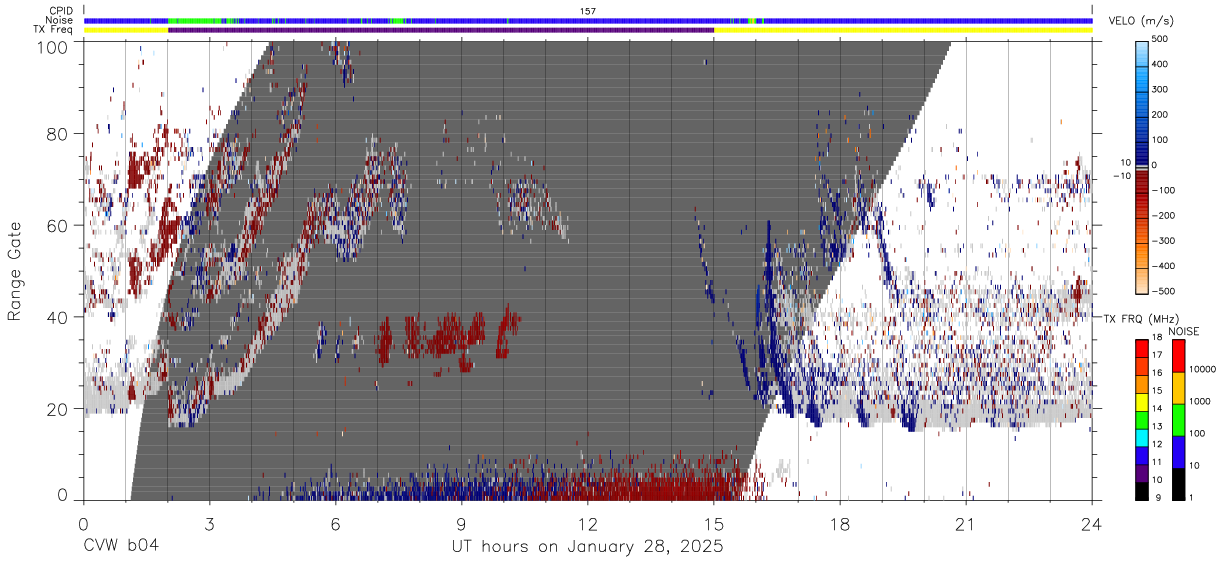1228x567 pixels.
Task: Click the 300 tick on velocity colorbar
Action: point(1160,90)
